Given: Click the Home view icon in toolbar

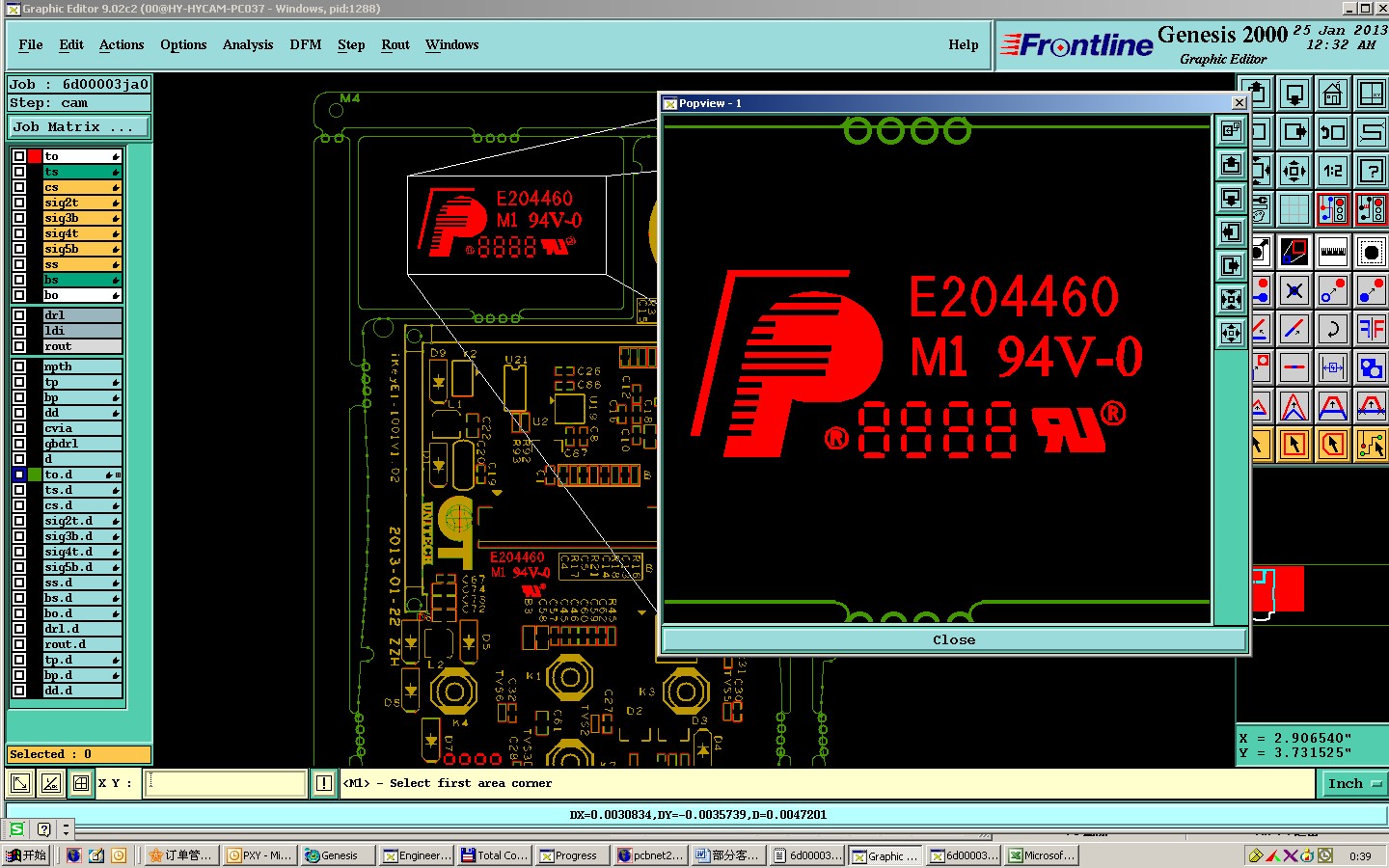Looking at the screenshot, I should [x=1332, y=95].
